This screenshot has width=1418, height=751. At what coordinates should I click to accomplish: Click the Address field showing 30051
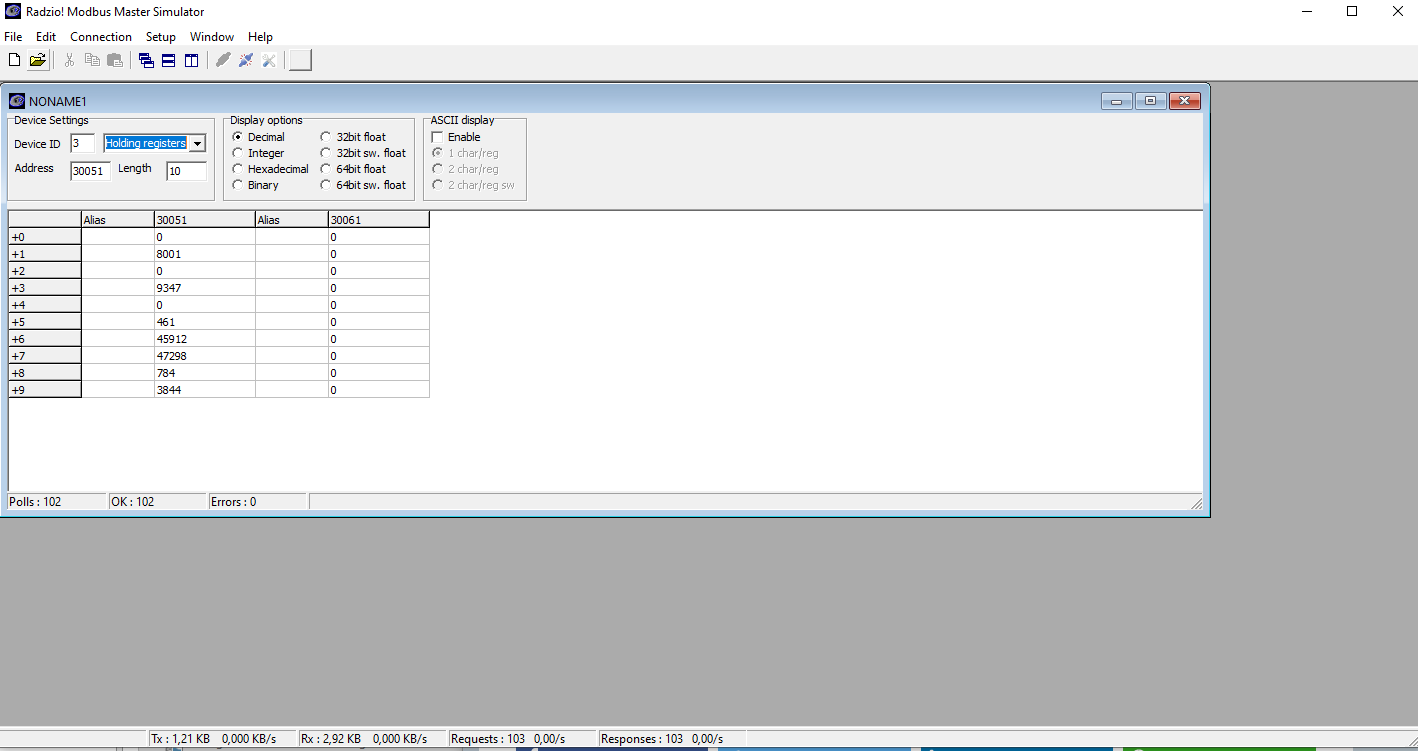pyautogui.click(x=91, y=171)
